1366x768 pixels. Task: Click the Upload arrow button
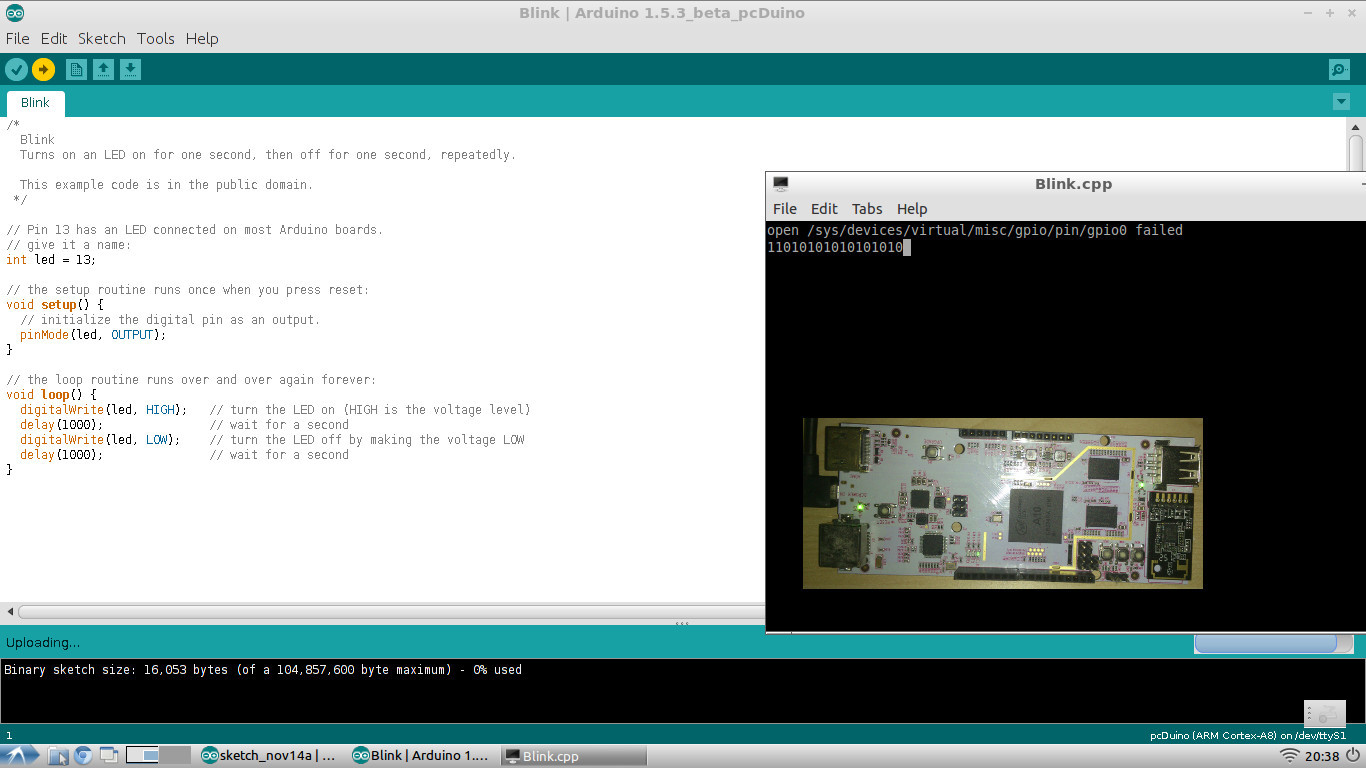point(43,69)
